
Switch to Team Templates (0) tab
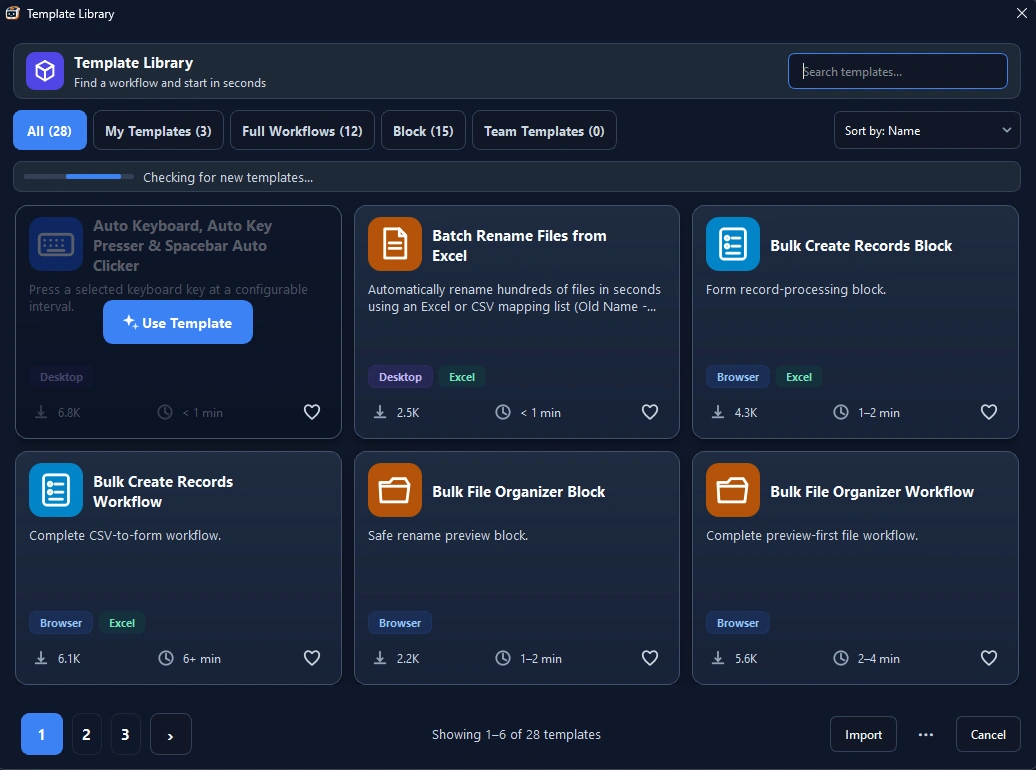tap(544, 130)
